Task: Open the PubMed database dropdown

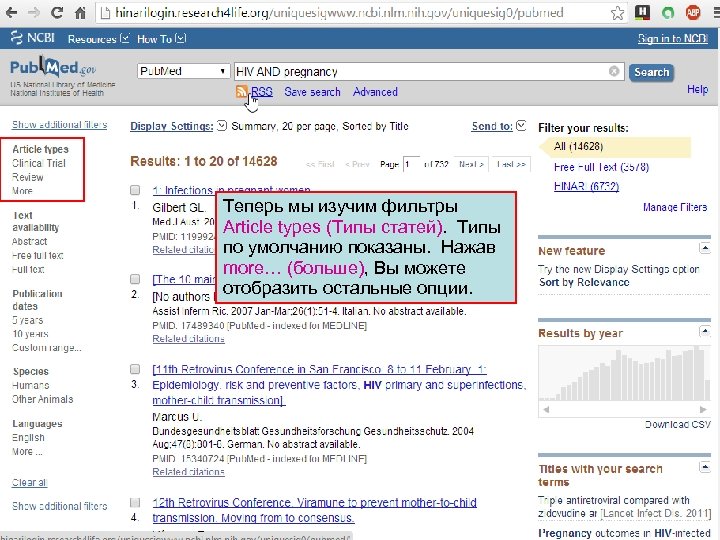Action: 183,71
